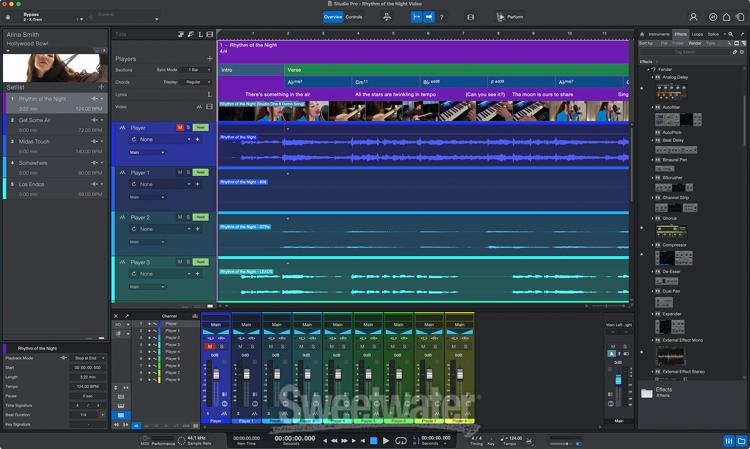Viewport: 750px width, 449px height.
Task: Open the Sync Mode 1 Bar dropdown
Action: tap(198, 70)
